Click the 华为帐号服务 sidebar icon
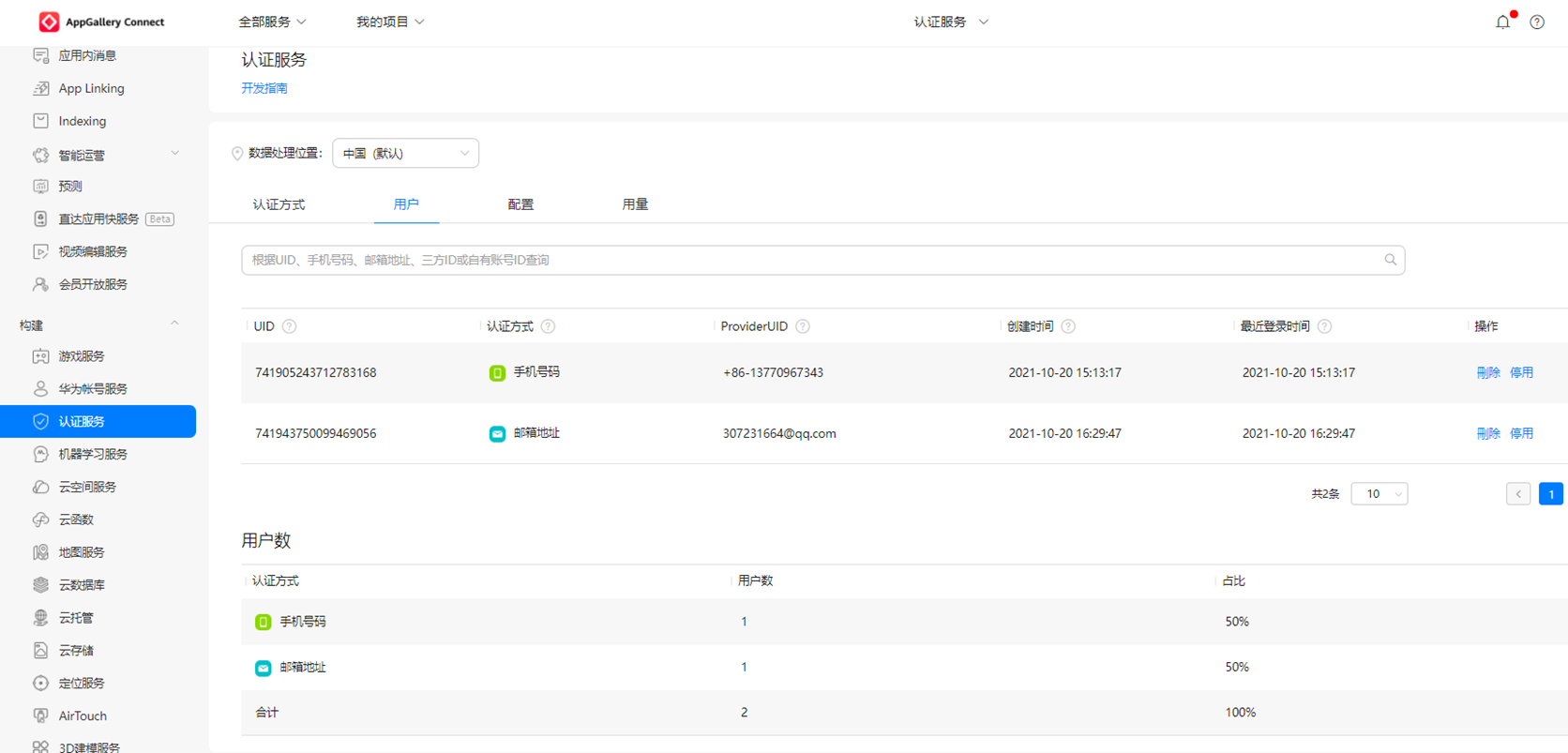 coord(40,388)
